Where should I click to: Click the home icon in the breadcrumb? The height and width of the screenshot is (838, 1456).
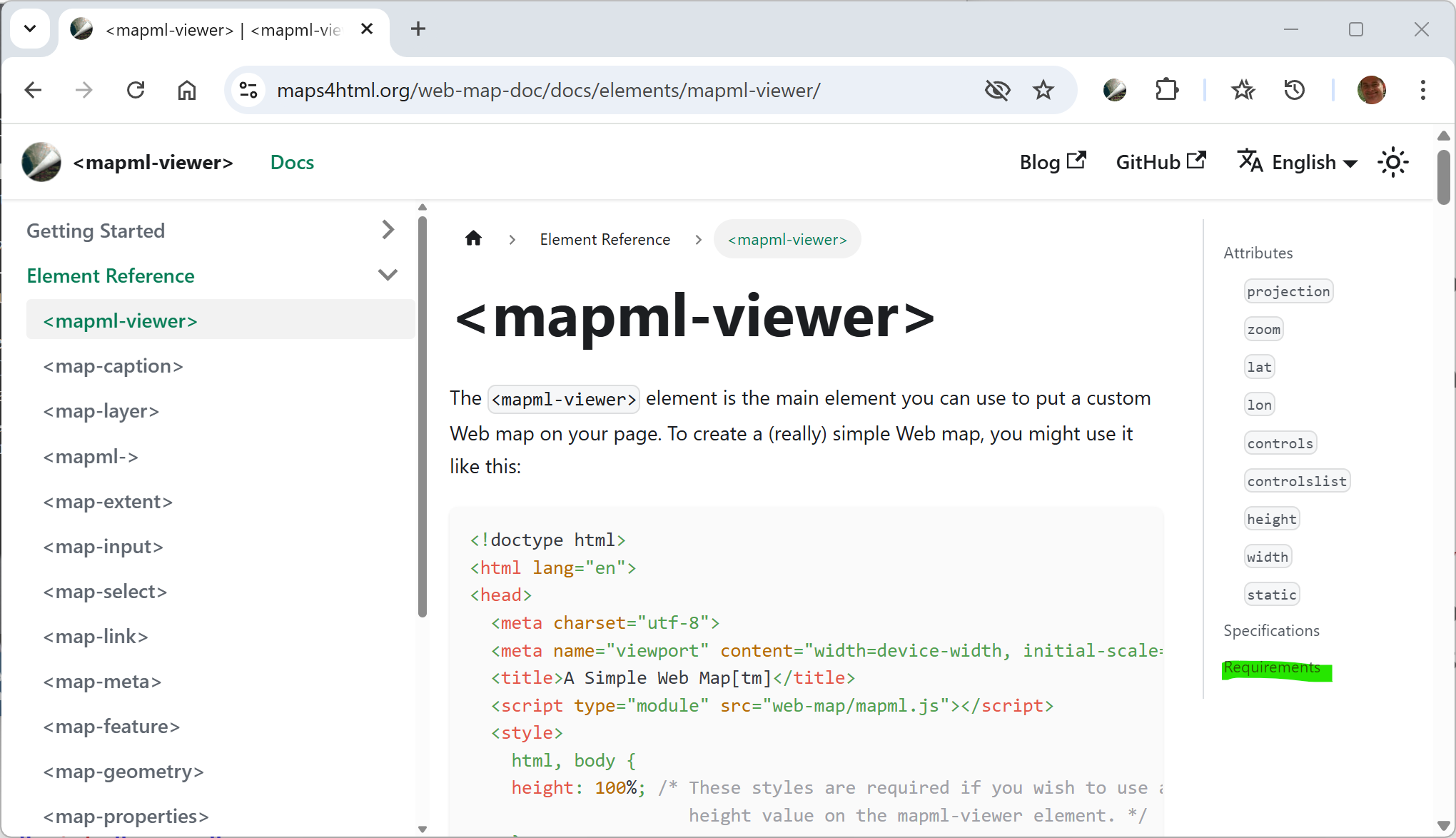pos(473,238)
